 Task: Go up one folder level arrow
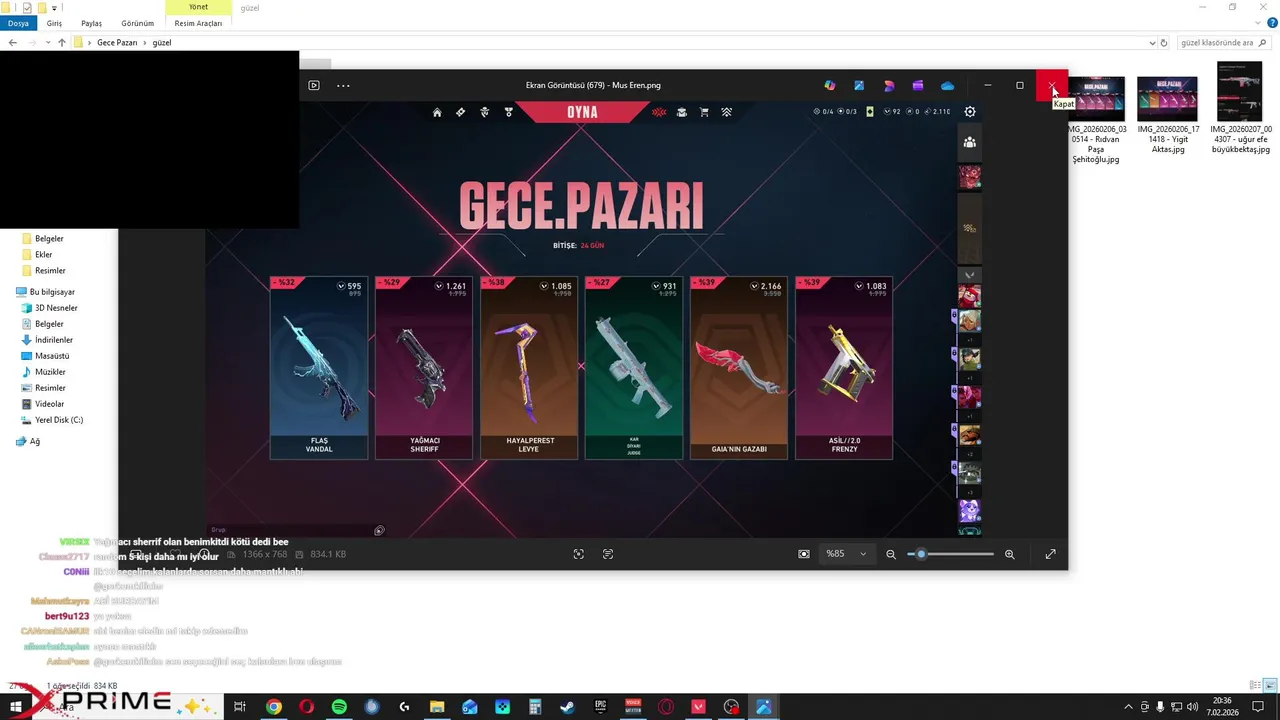[x=62, y=43]
